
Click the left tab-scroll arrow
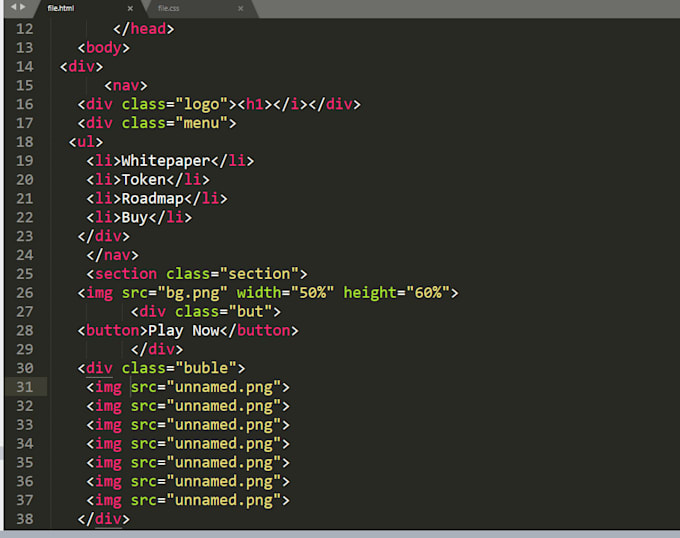tap(13, 7)
